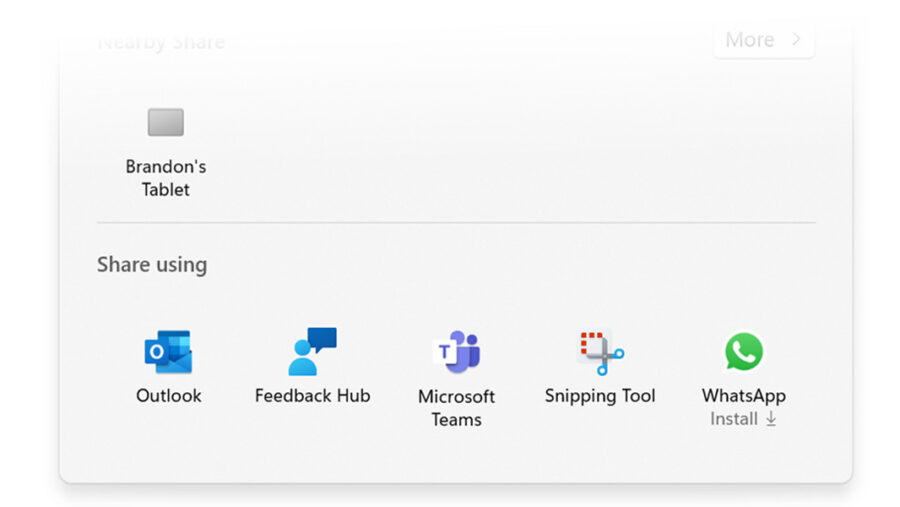
Task: Click the Share using heading
Action: [152, 265]
